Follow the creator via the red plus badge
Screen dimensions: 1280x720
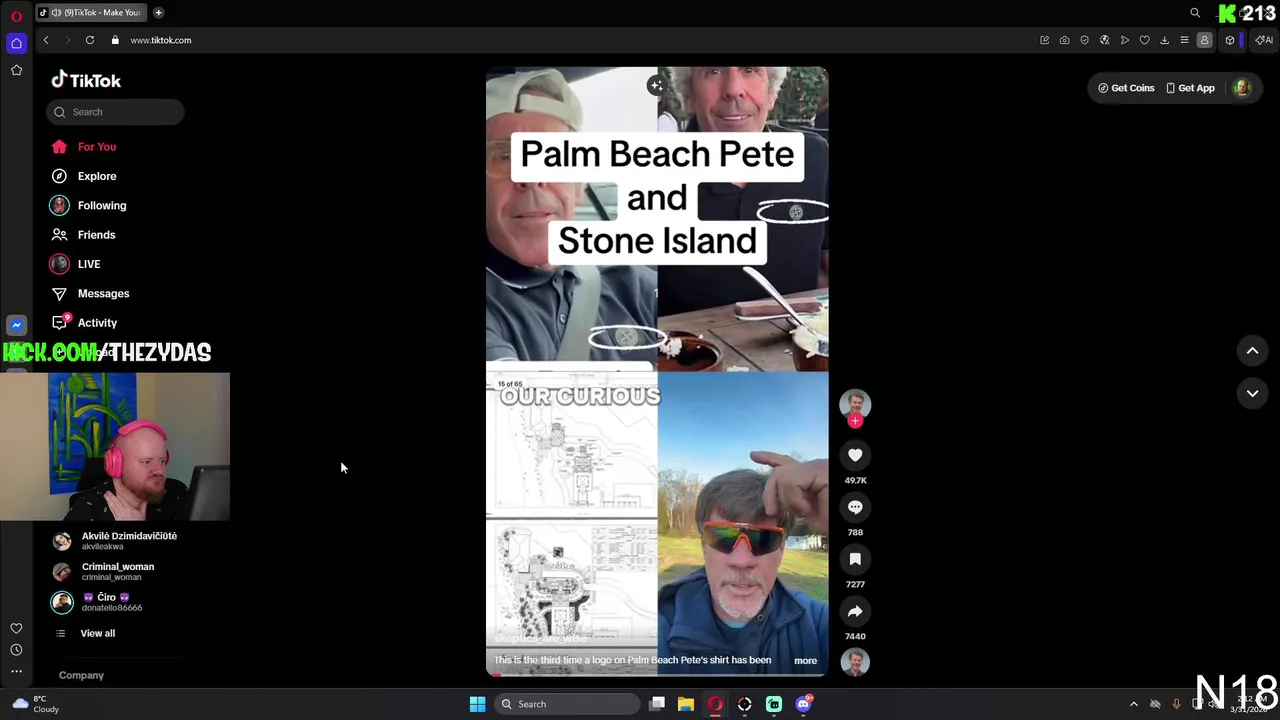click(855, 421)
